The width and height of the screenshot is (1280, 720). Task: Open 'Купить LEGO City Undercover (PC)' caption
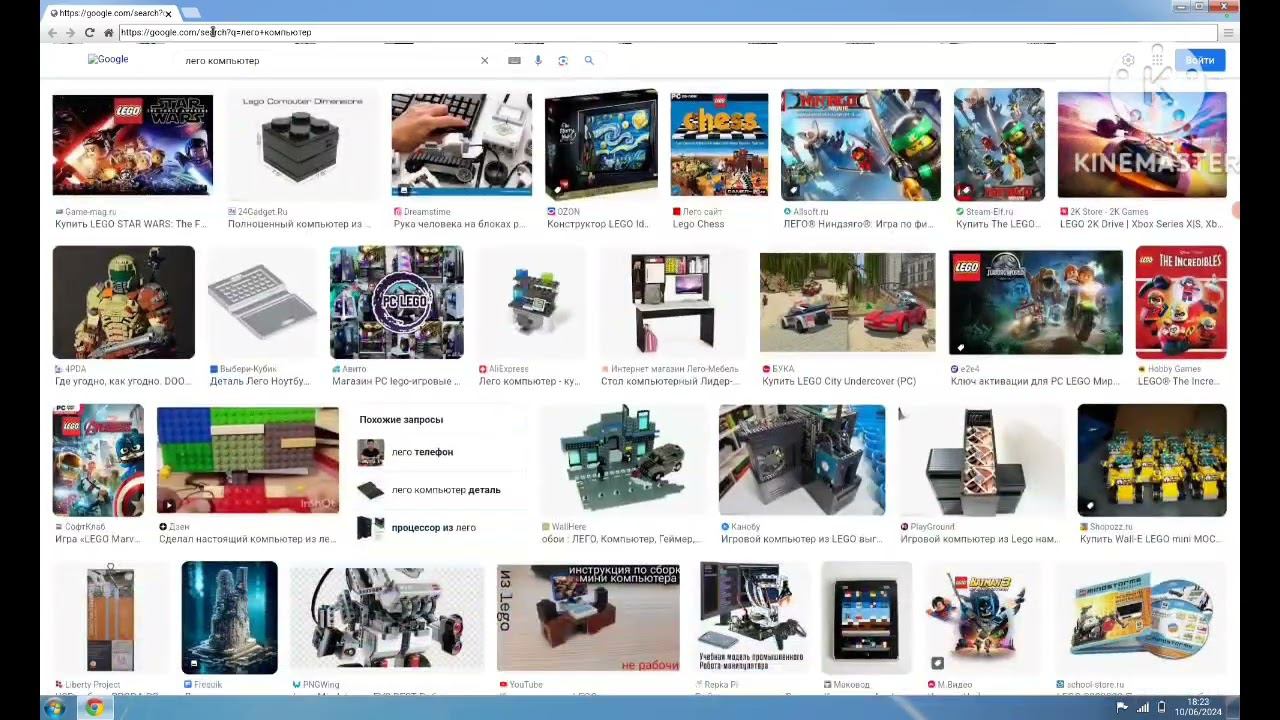tap(839, 381)
